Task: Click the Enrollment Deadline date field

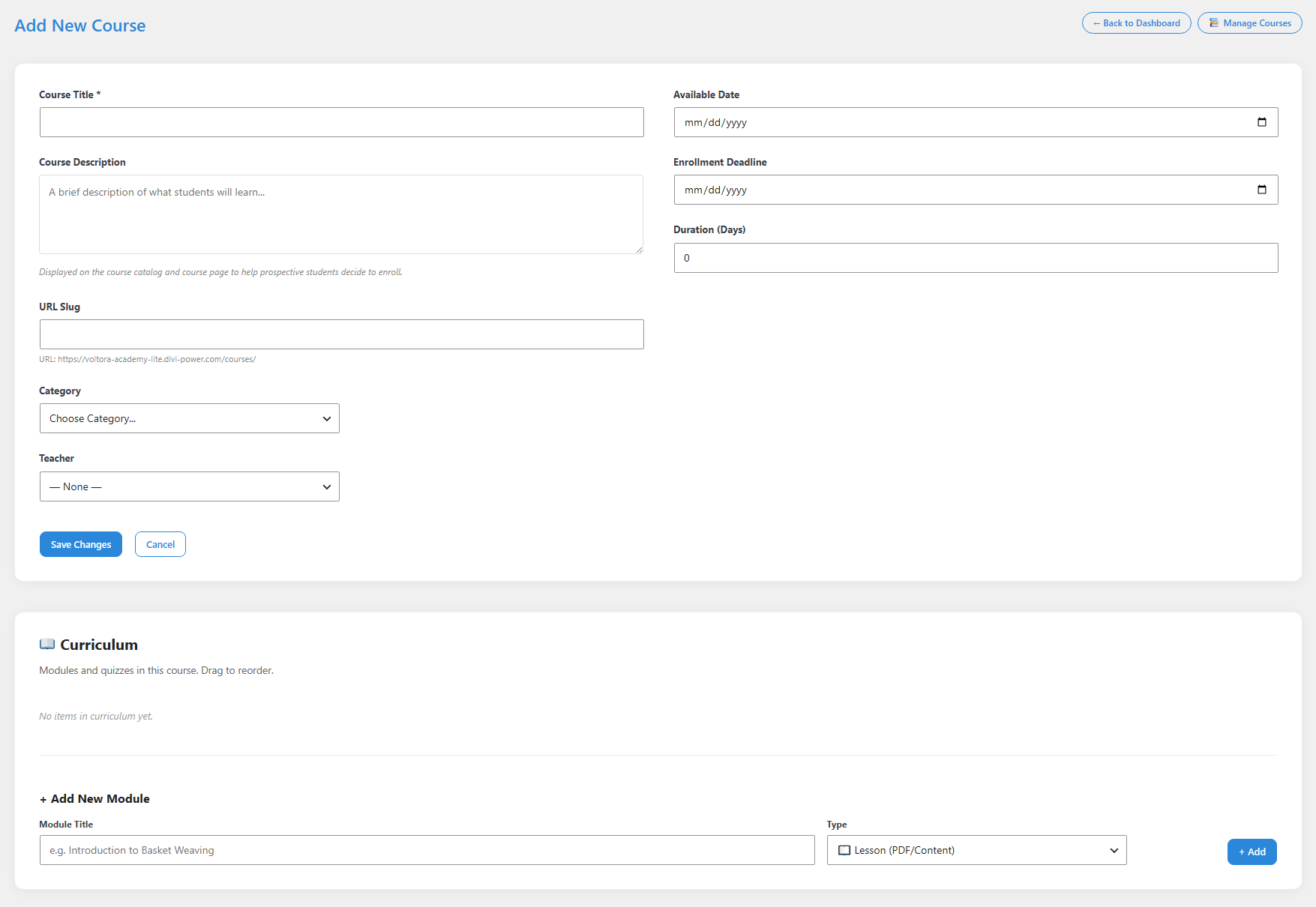Action: (x=976, y=190)
